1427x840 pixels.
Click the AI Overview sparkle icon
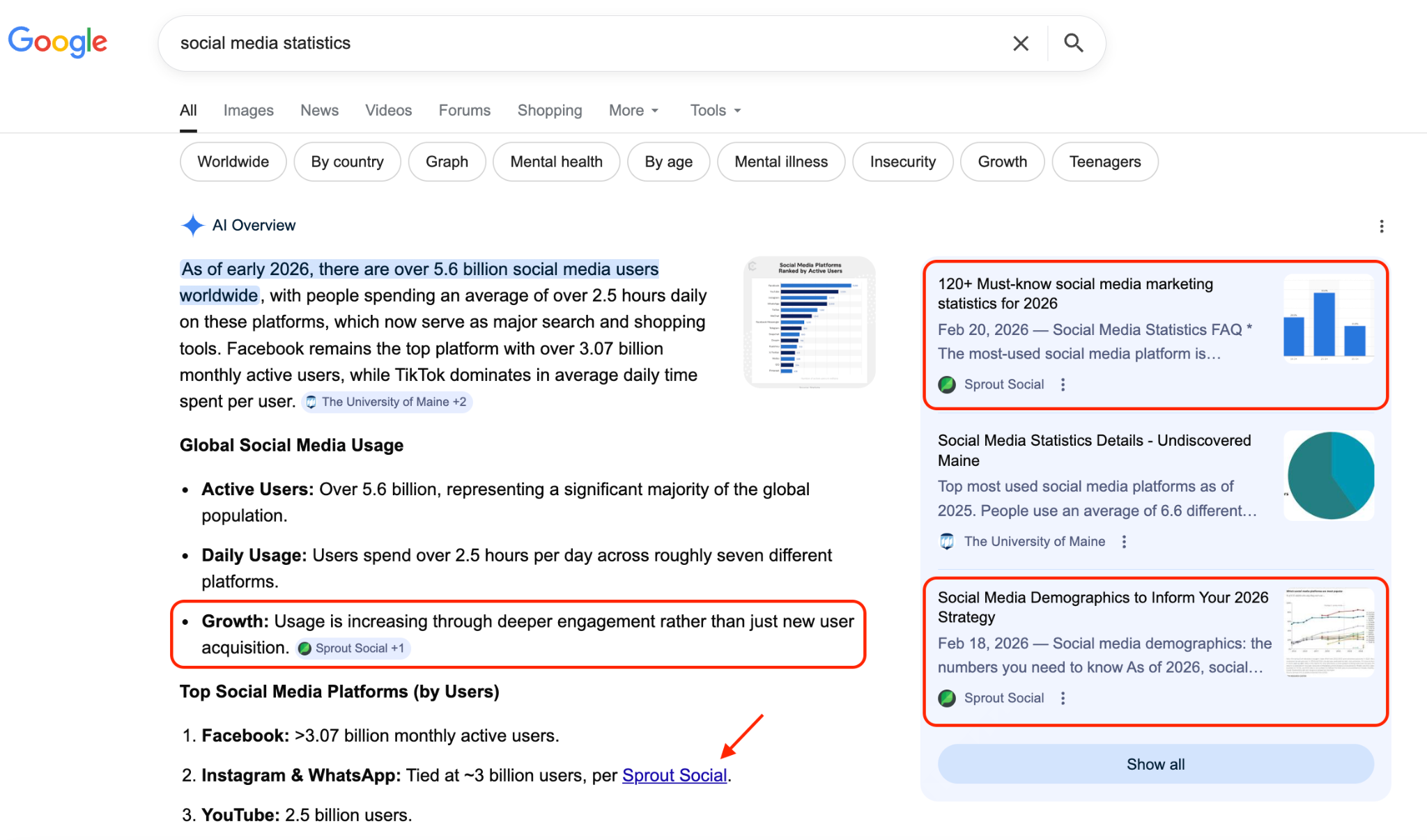point(192,226)
